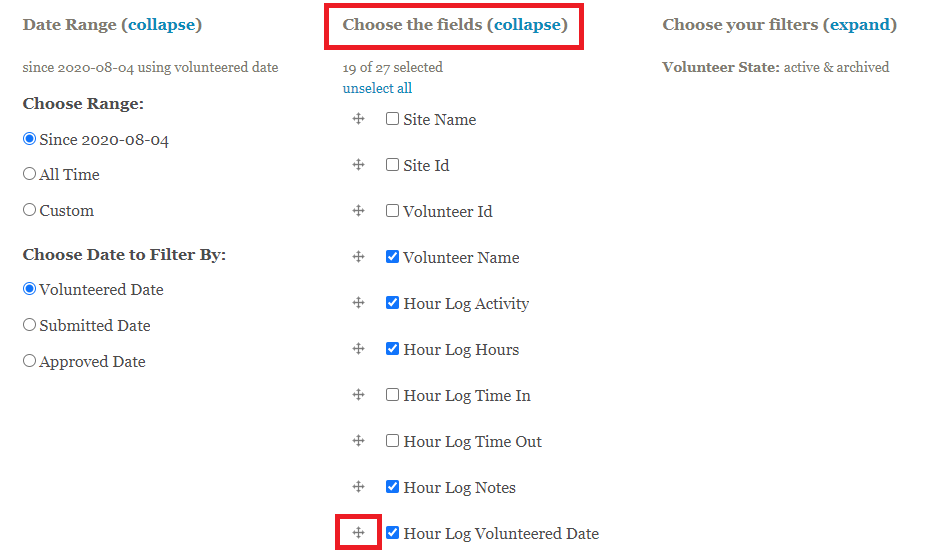The width and height of the screenshot is (928, 559).
Task: Expand the Choose your filters section
Action: [x=859, y=24]
